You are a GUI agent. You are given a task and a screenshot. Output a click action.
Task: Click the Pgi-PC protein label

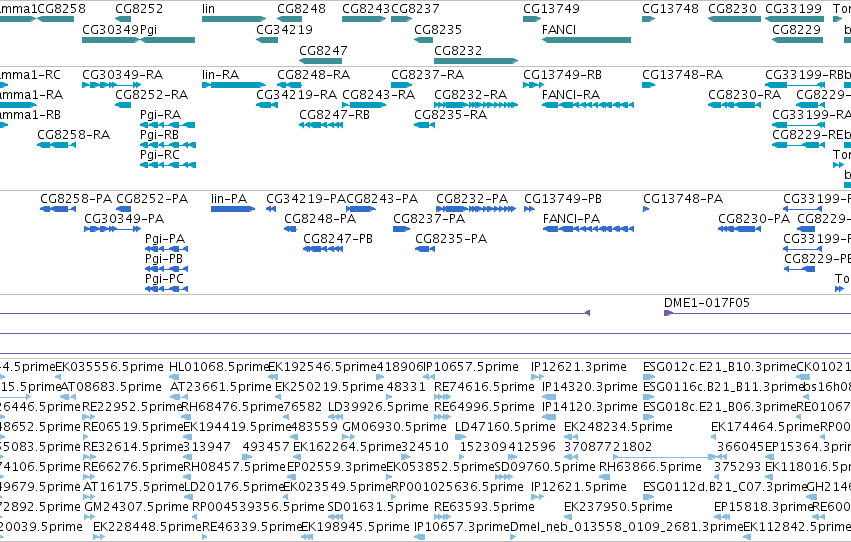[x=164, y=279]
